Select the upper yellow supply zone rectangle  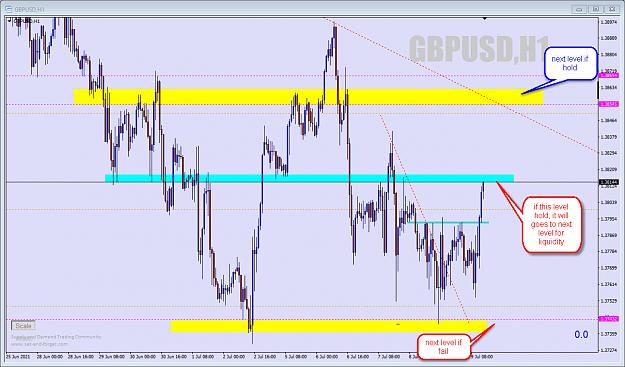[309, 97]
